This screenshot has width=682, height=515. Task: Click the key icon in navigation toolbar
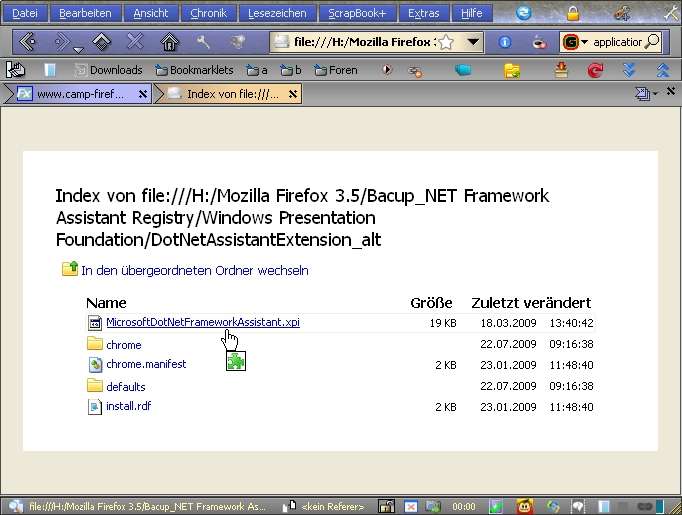tap(203, 42)
